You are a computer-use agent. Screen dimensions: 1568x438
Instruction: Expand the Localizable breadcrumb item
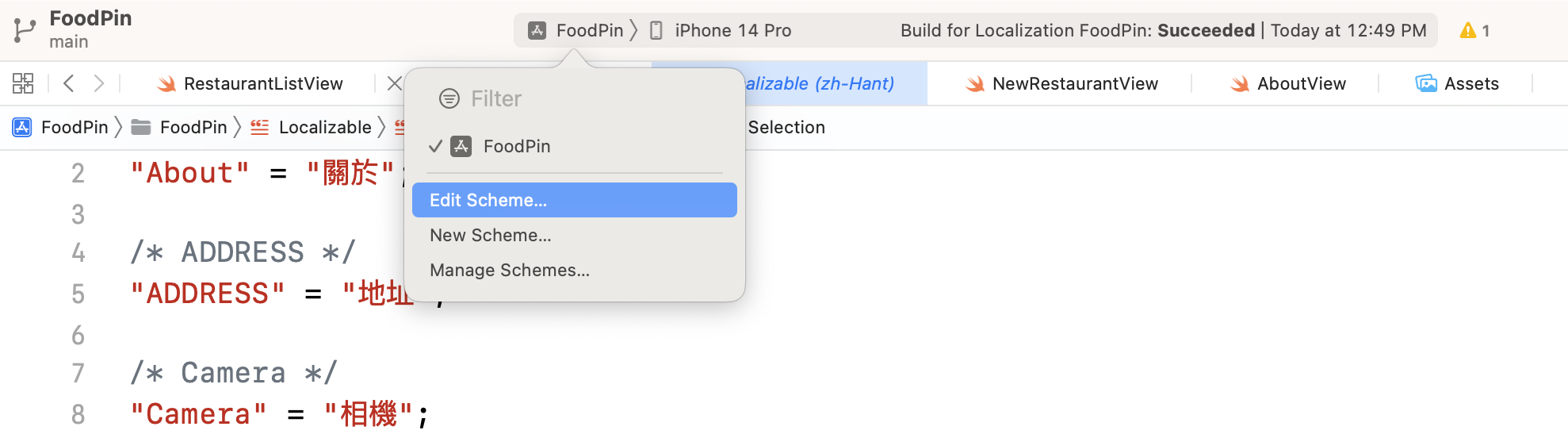tap(324, 127)
